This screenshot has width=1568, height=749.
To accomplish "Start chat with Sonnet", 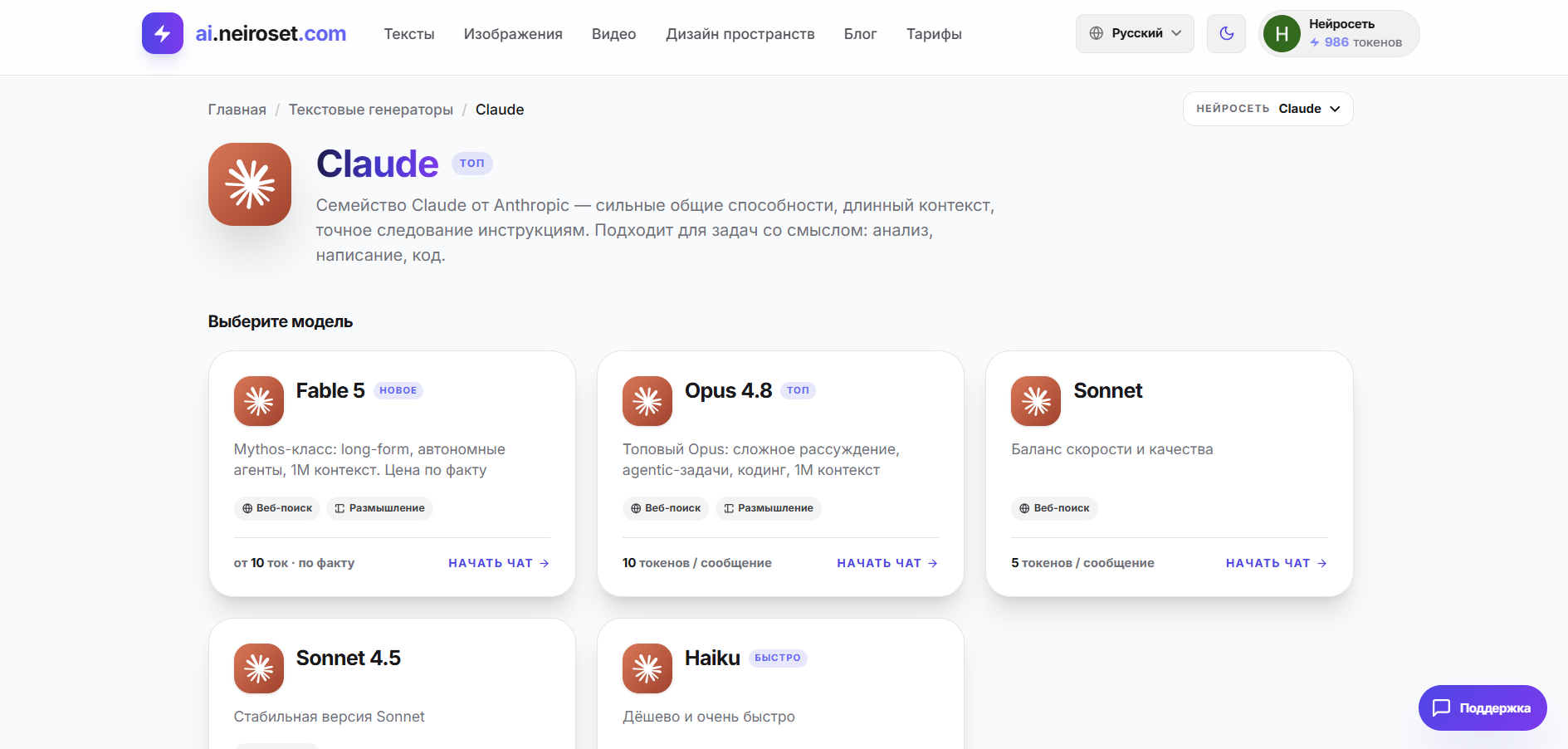I will [1277, 563].
